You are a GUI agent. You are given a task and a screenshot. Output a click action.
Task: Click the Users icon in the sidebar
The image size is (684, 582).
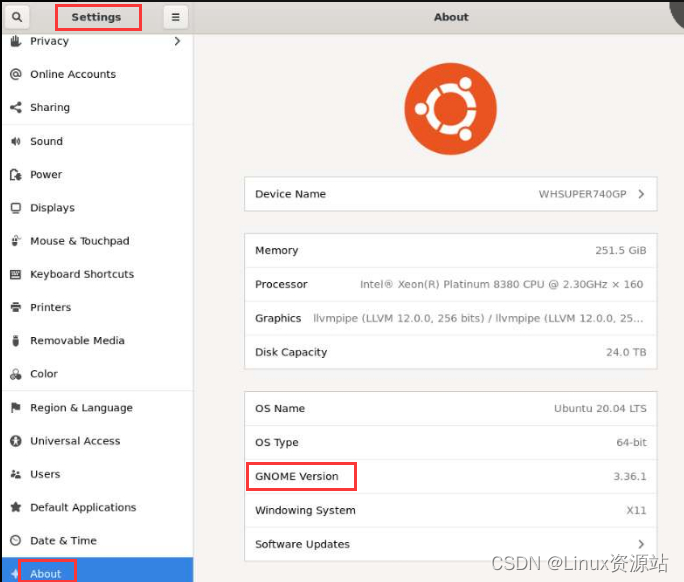[x=16, y=474]
